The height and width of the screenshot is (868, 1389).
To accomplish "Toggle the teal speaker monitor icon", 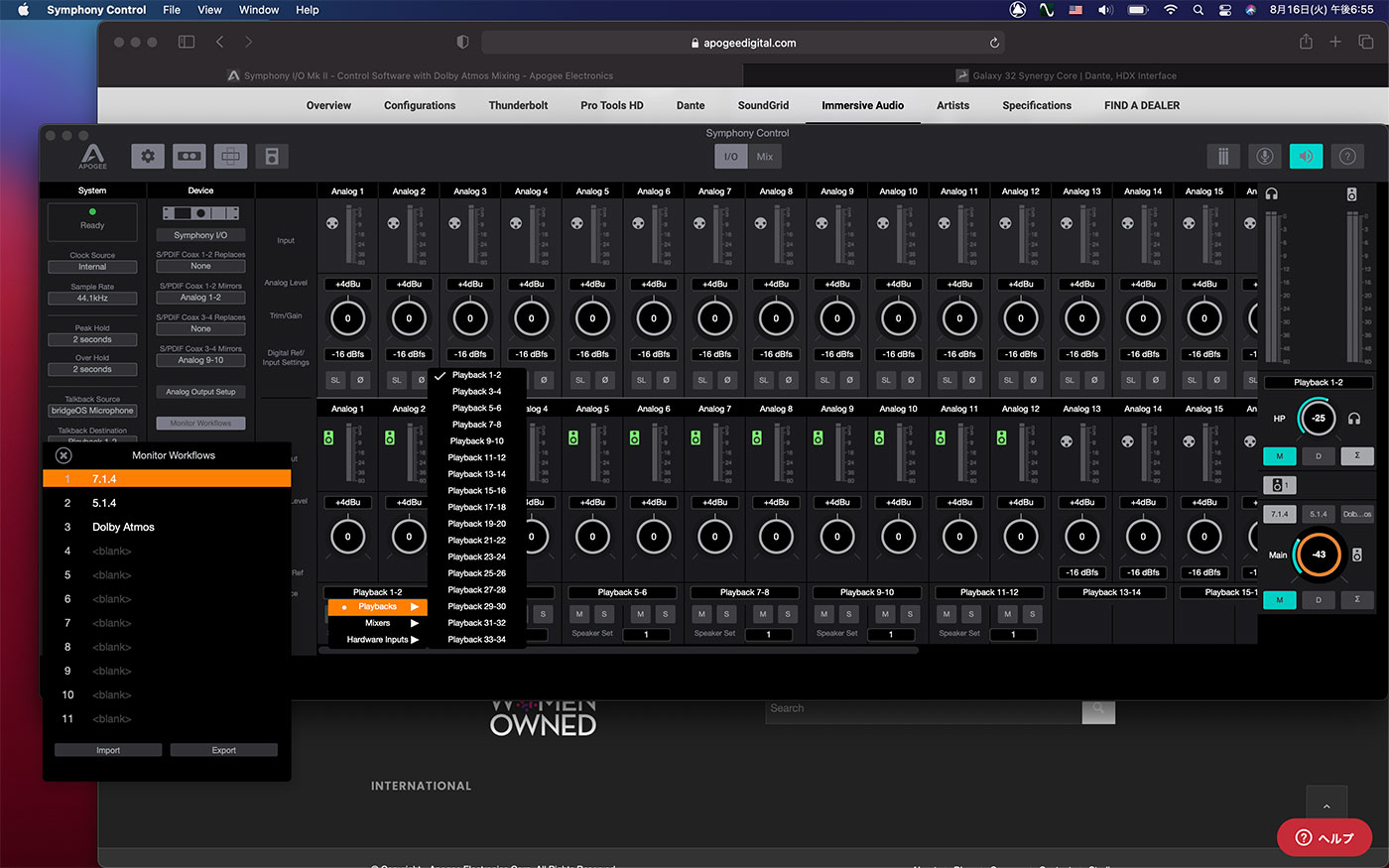I will [1306, 156].
